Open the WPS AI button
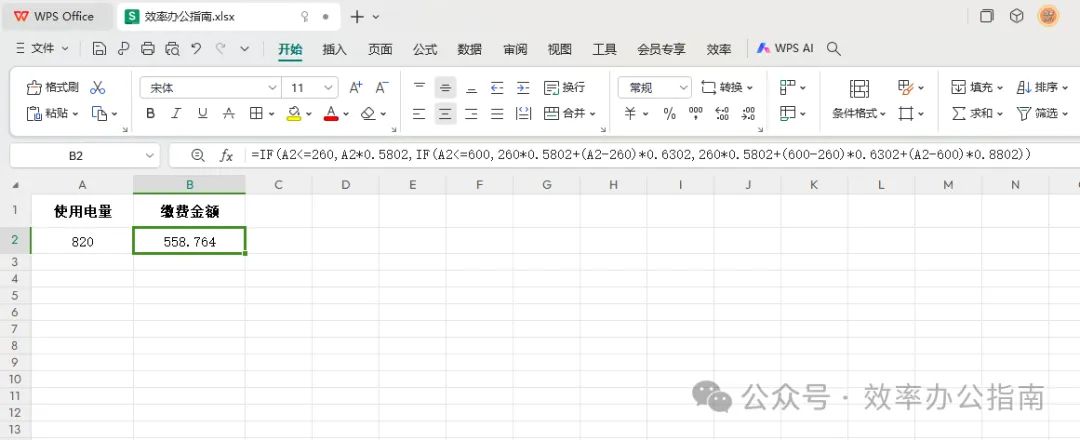Viewport: 1080px width, 440px height. [785, 49]
